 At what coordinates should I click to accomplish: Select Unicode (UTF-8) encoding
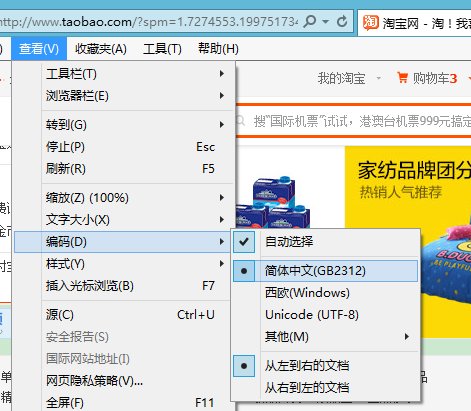tap(325, 315)
